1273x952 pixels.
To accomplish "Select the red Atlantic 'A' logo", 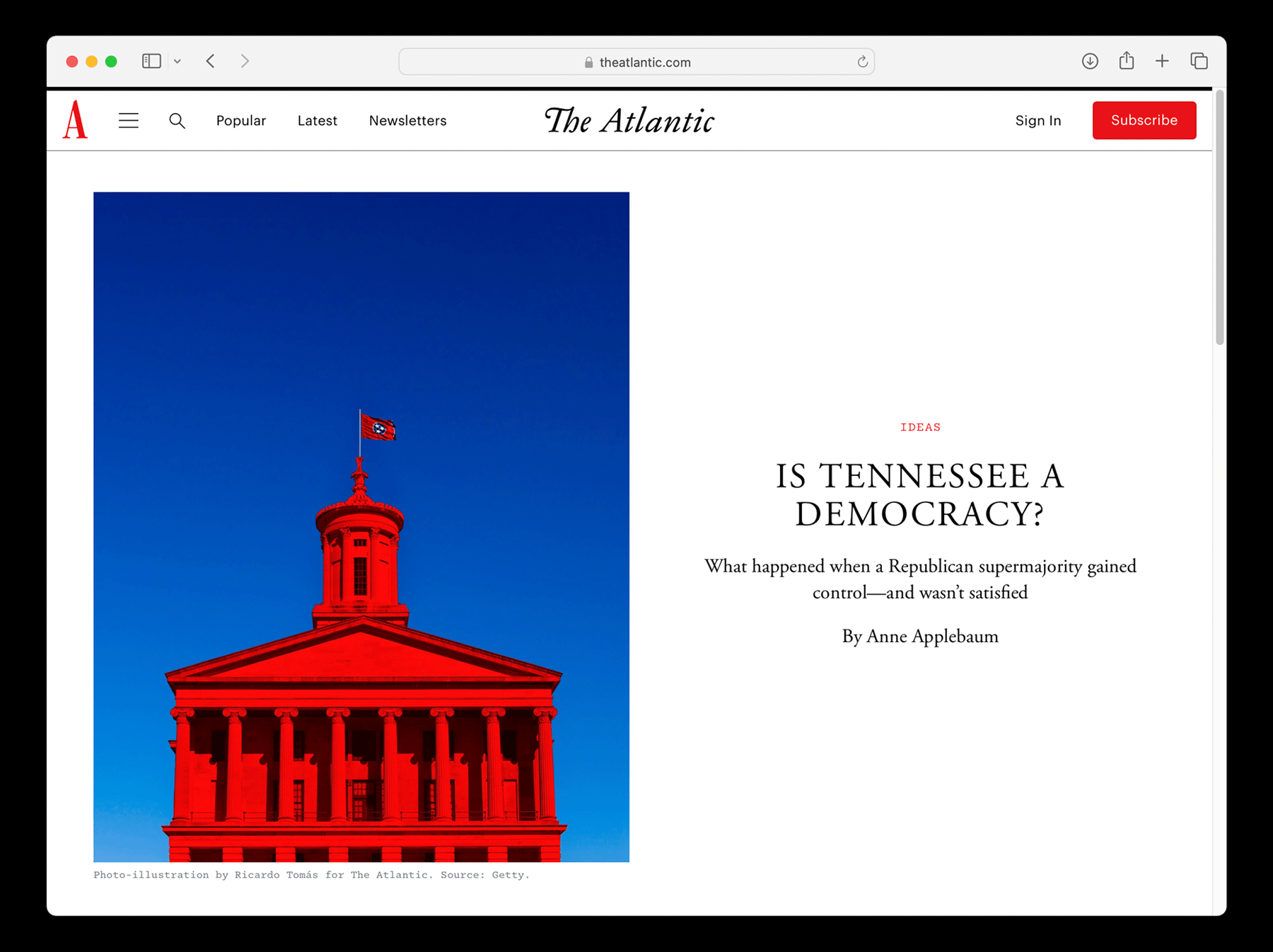I will (74, 120).
